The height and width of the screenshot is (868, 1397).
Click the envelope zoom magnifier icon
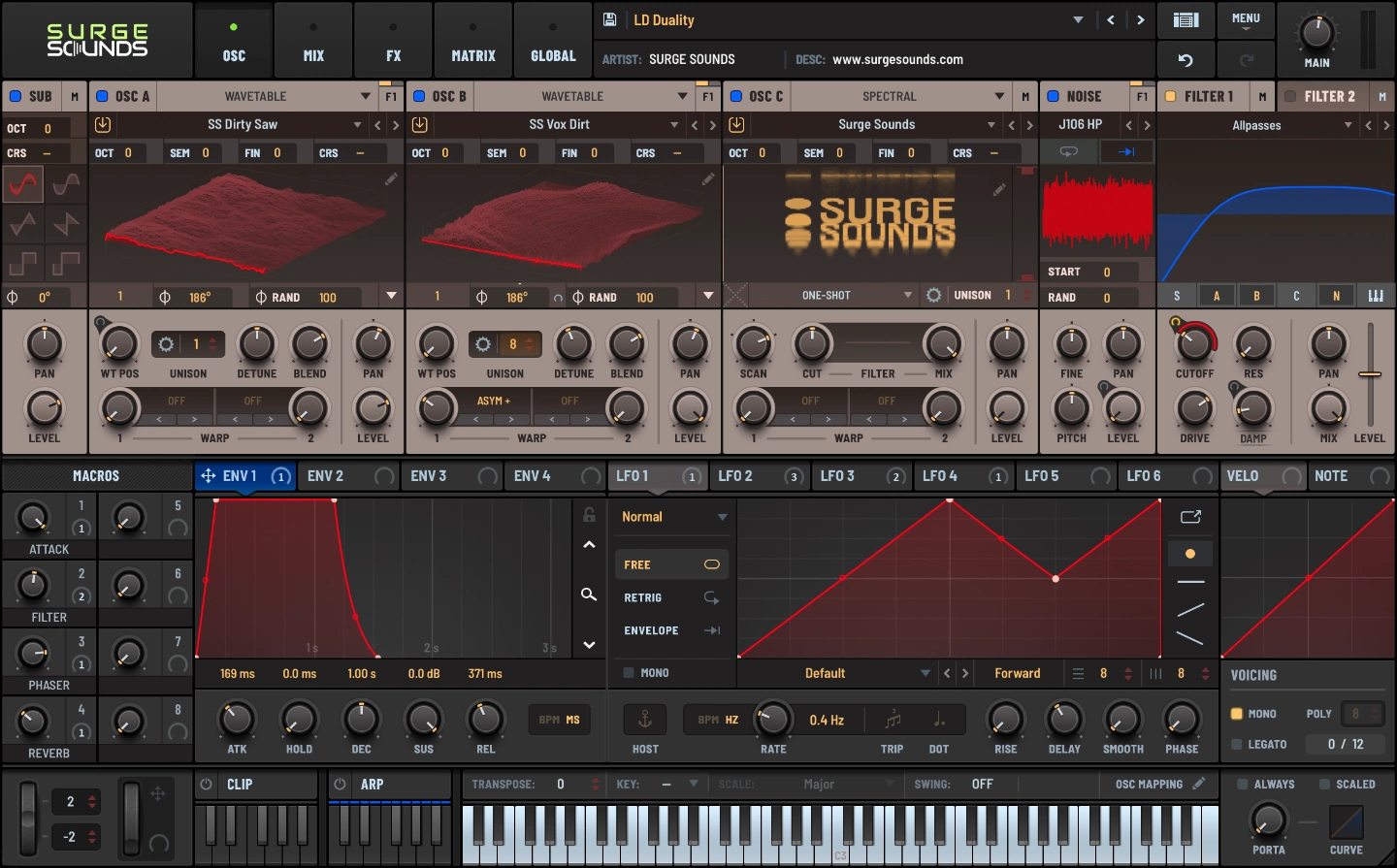589,594
